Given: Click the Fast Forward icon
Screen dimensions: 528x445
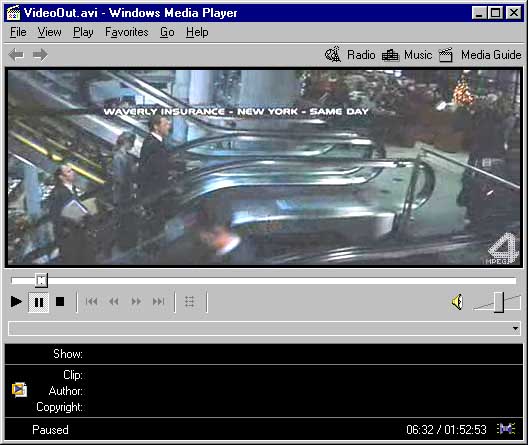Looking at the screenshot, I should [x=136, y=302].
